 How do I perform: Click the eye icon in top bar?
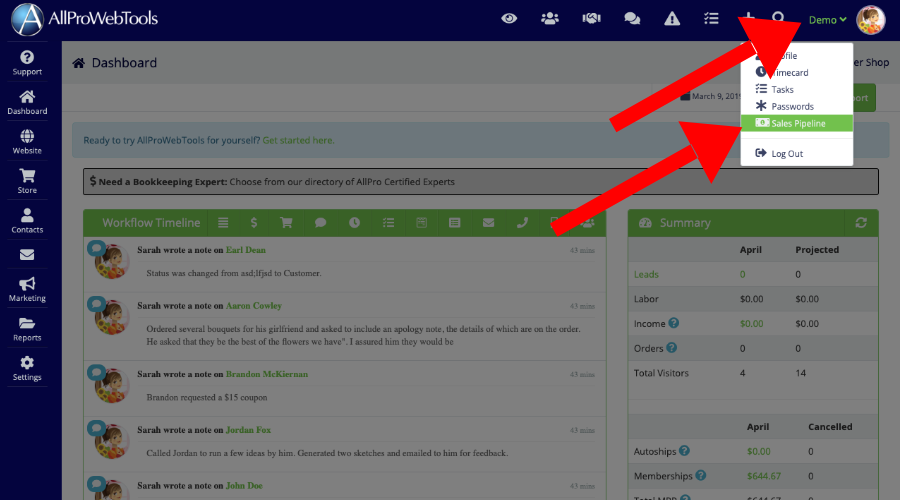coord(509,18)
